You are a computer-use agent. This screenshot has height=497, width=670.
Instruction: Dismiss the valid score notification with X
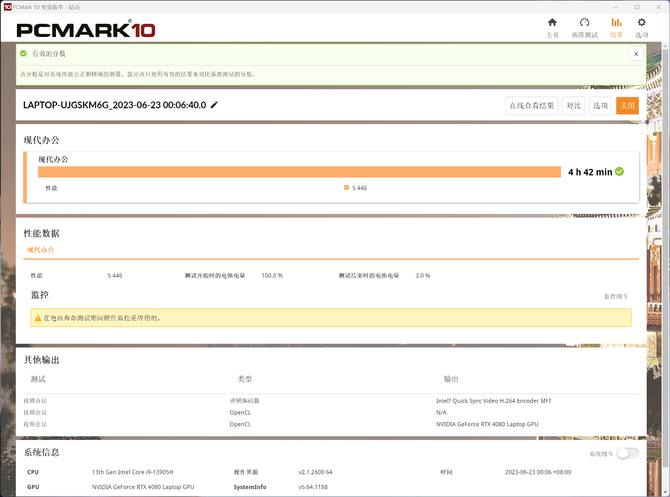(x=636, y=54)
